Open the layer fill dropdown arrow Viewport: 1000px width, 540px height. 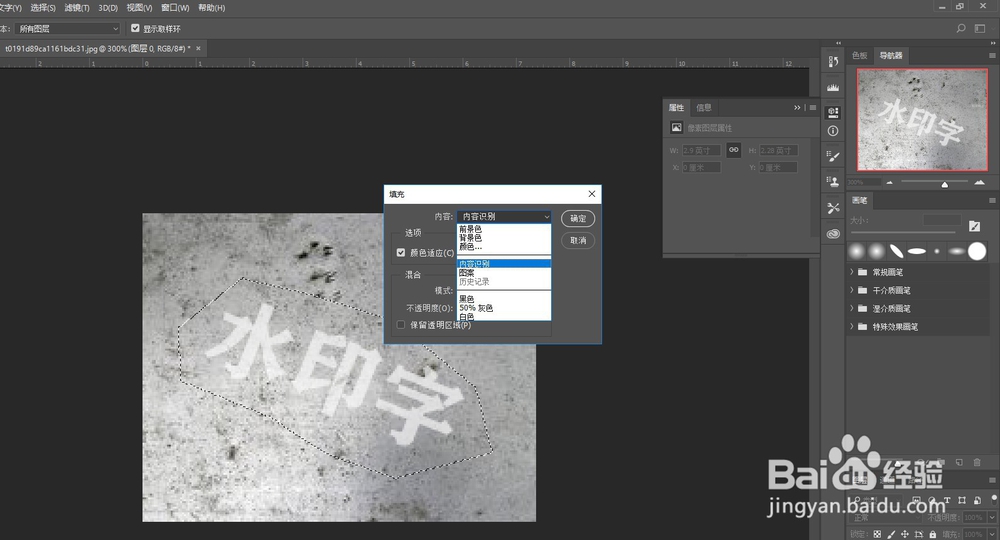point(992,534)
